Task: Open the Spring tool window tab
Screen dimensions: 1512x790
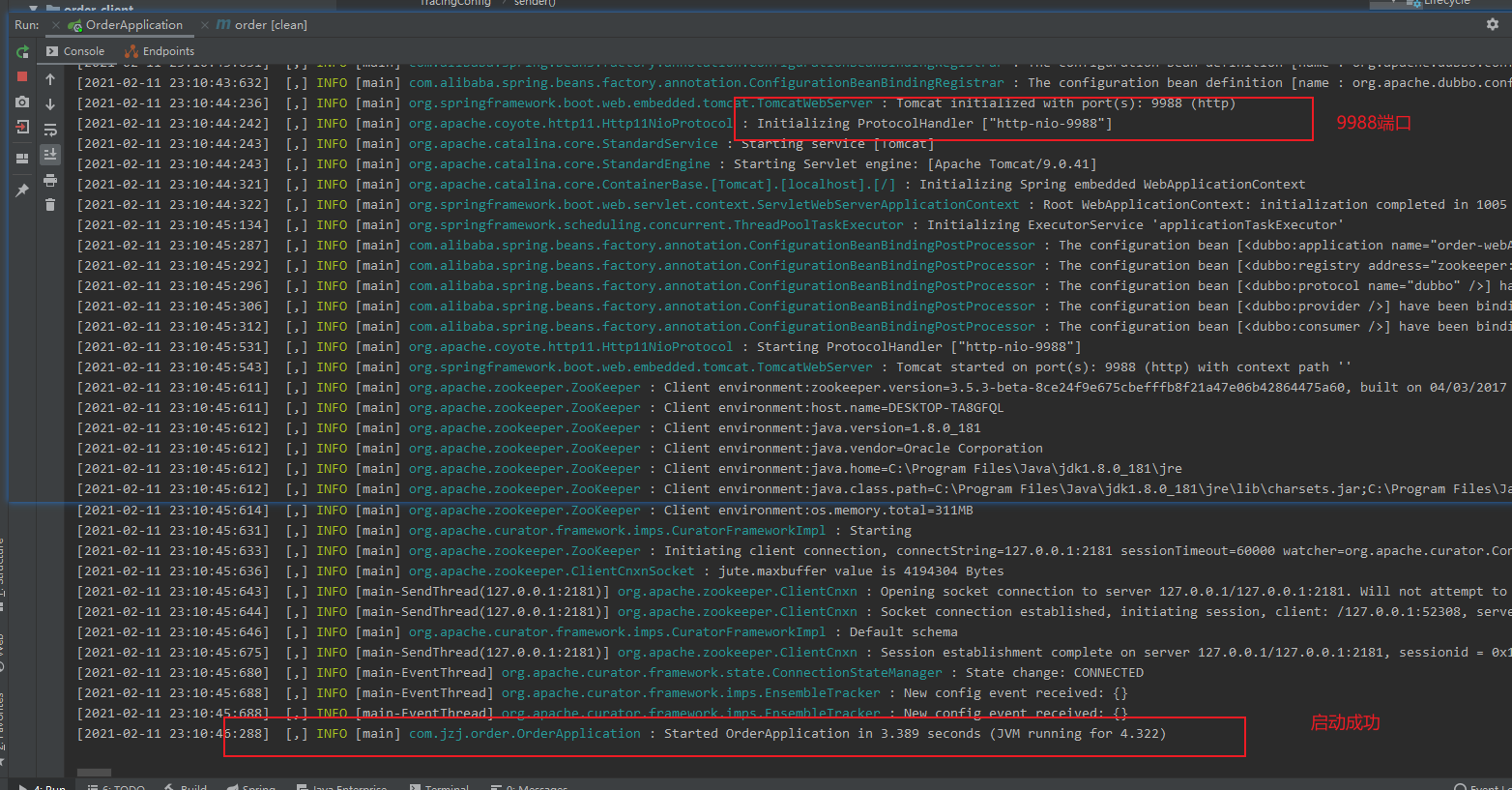Action: 251,788
